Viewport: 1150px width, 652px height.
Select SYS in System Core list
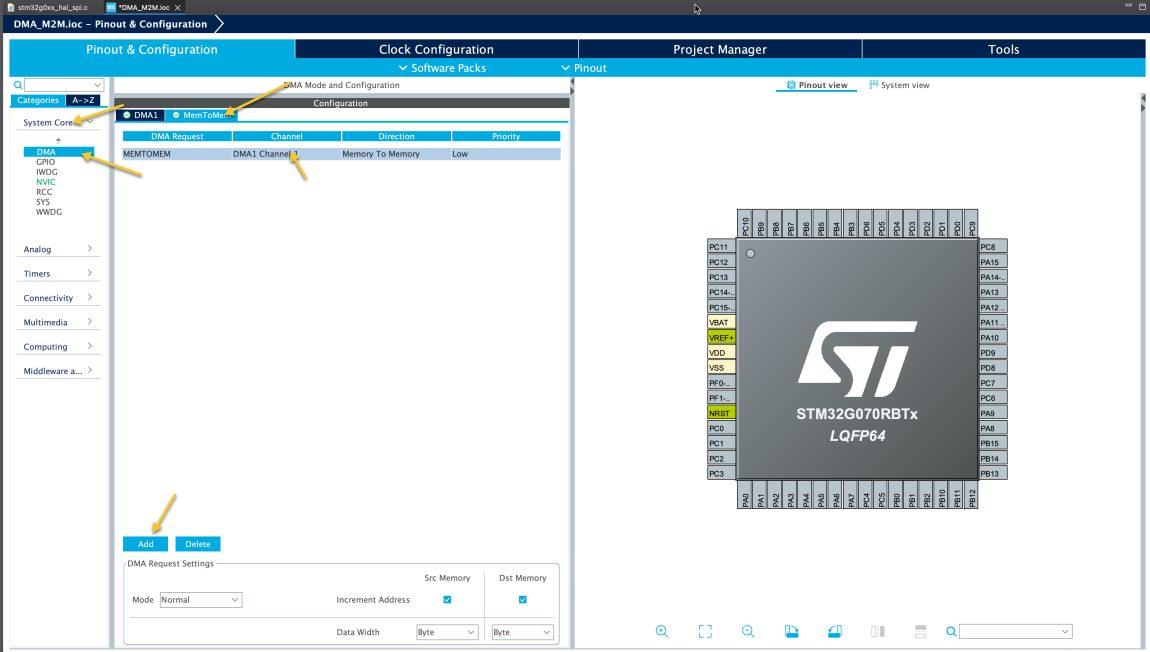[43, 202]
